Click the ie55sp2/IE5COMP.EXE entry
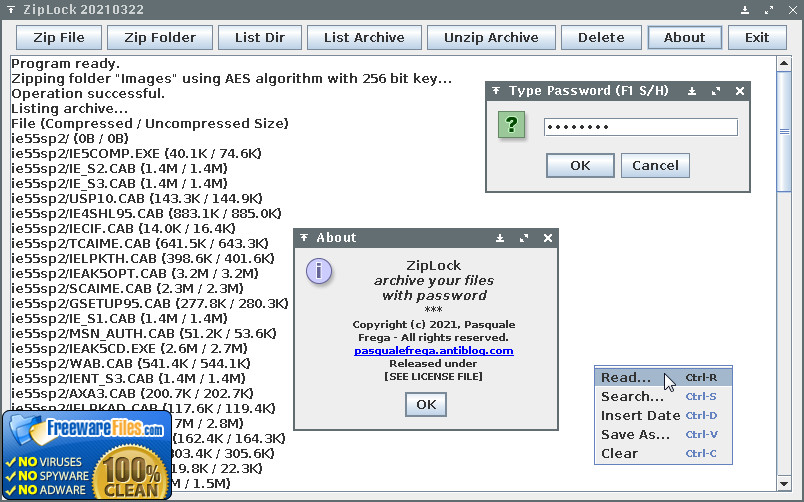 [136, 153]
